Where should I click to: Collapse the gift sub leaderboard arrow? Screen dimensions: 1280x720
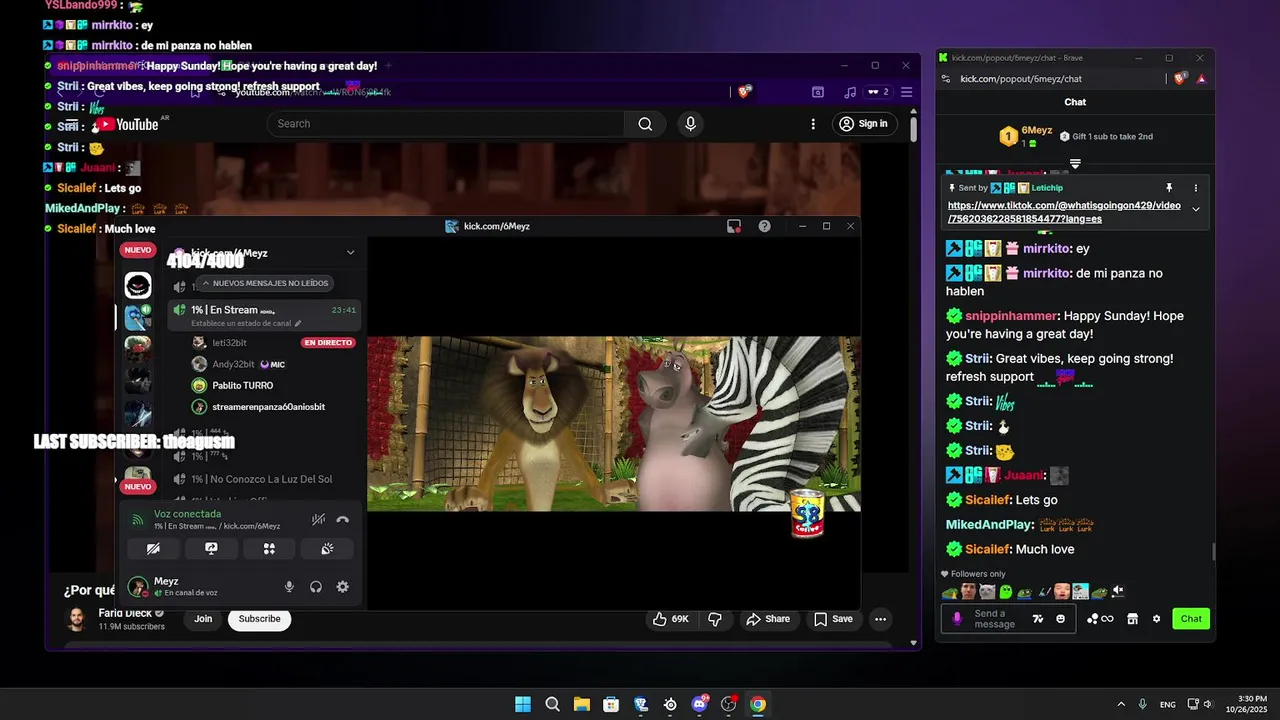pyautogui.click(x=1075, y=163)
